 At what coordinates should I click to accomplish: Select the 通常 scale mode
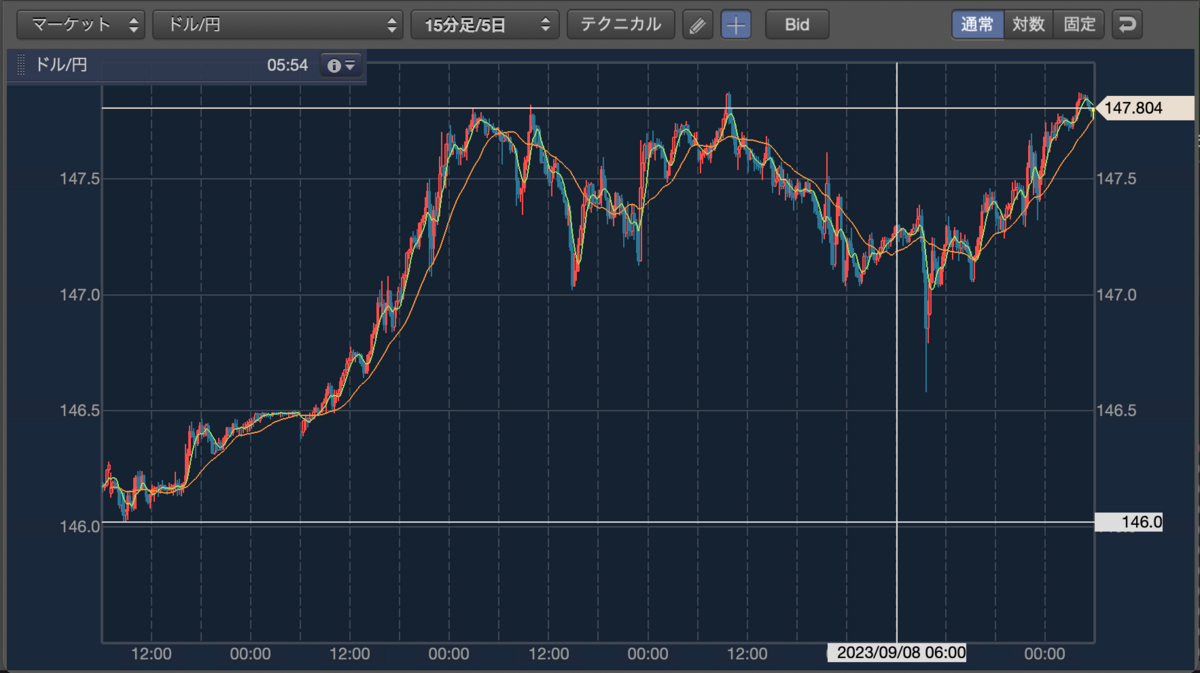(x=977, y=25)
